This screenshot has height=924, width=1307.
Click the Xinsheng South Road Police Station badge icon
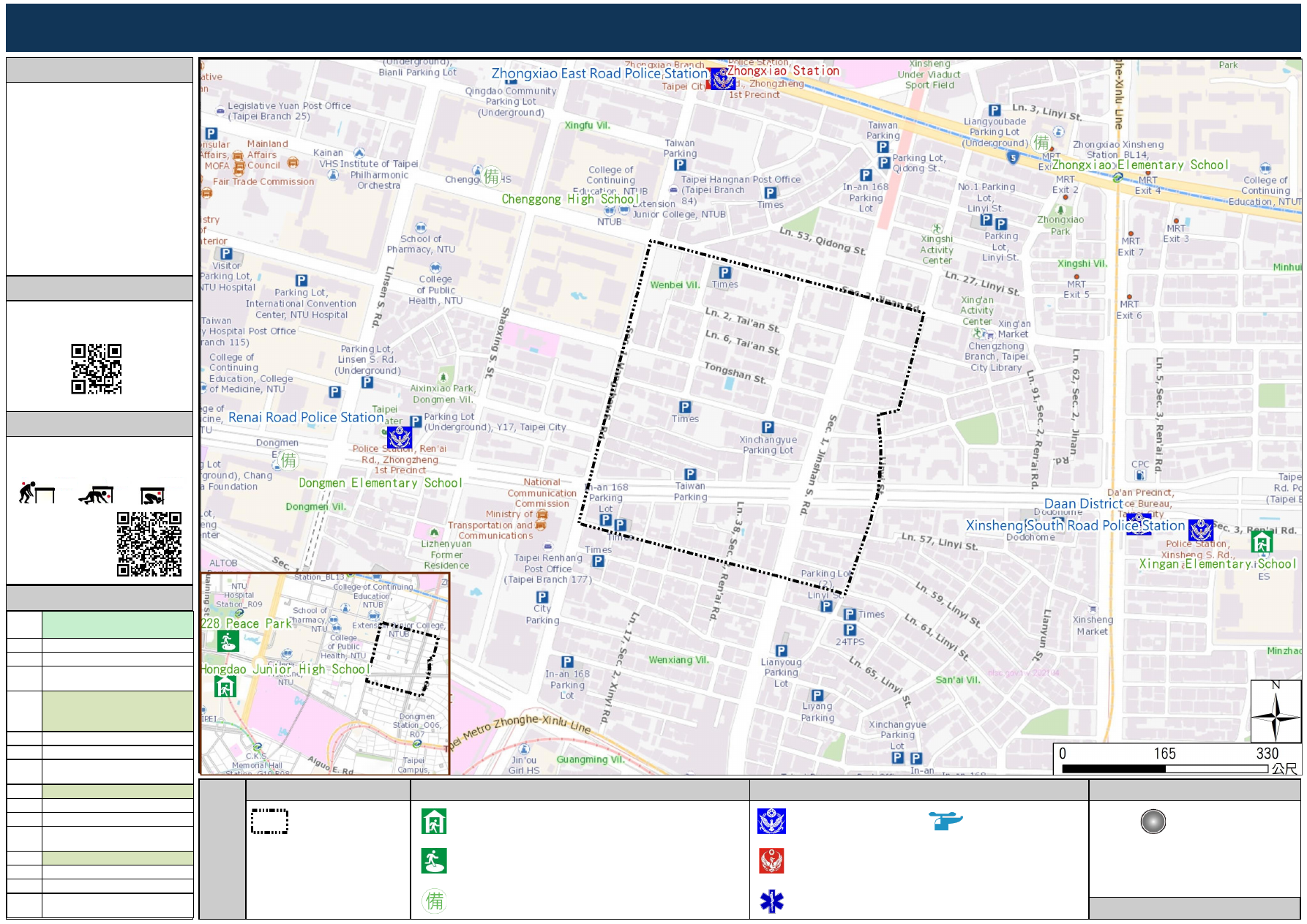tap(1201, 530)
